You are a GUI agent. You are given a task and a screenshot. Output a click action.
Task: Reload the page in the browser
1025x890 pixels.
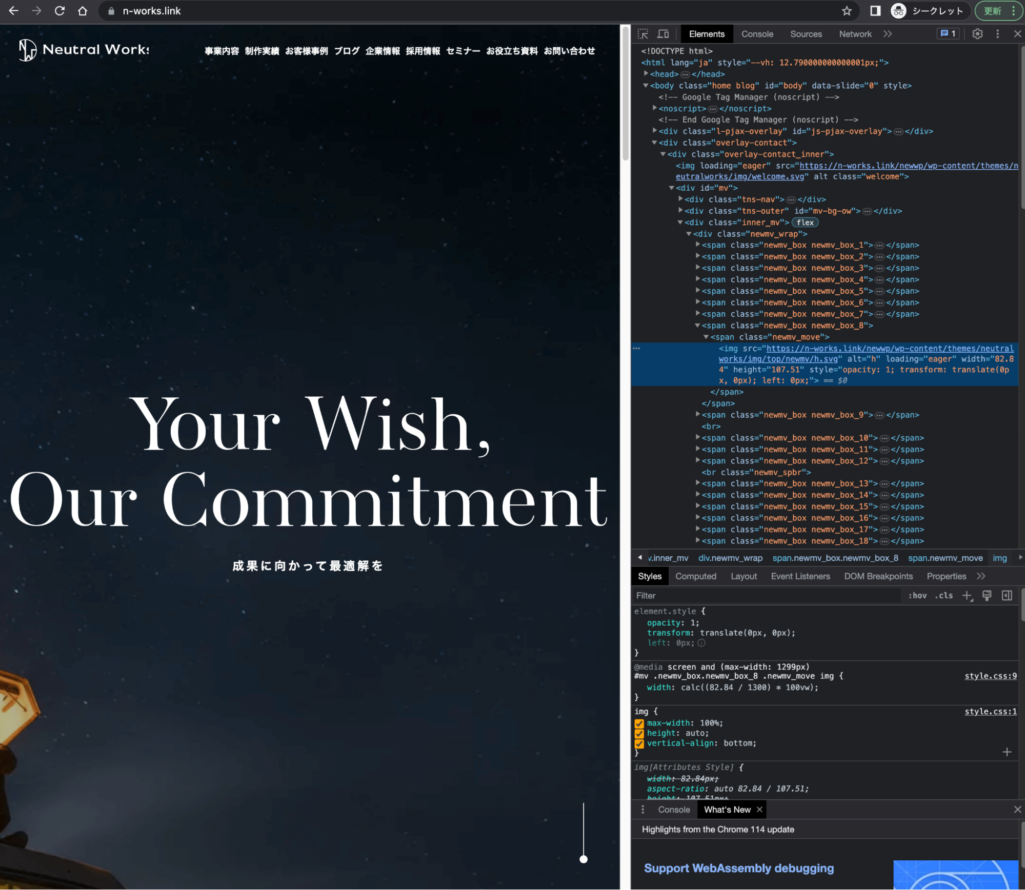click(60, 11)
